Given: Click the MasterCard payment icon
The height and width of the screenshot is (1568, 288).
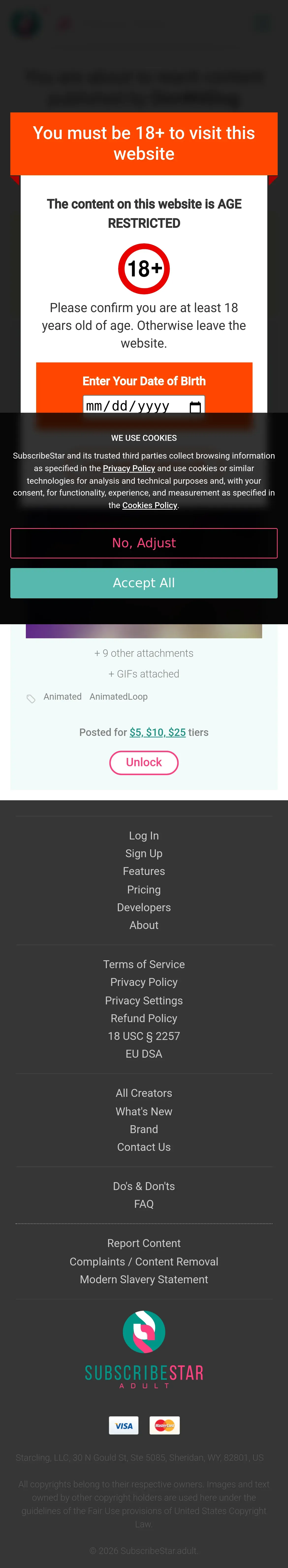Looking at the screenshot, I should tap(165, 1425).
